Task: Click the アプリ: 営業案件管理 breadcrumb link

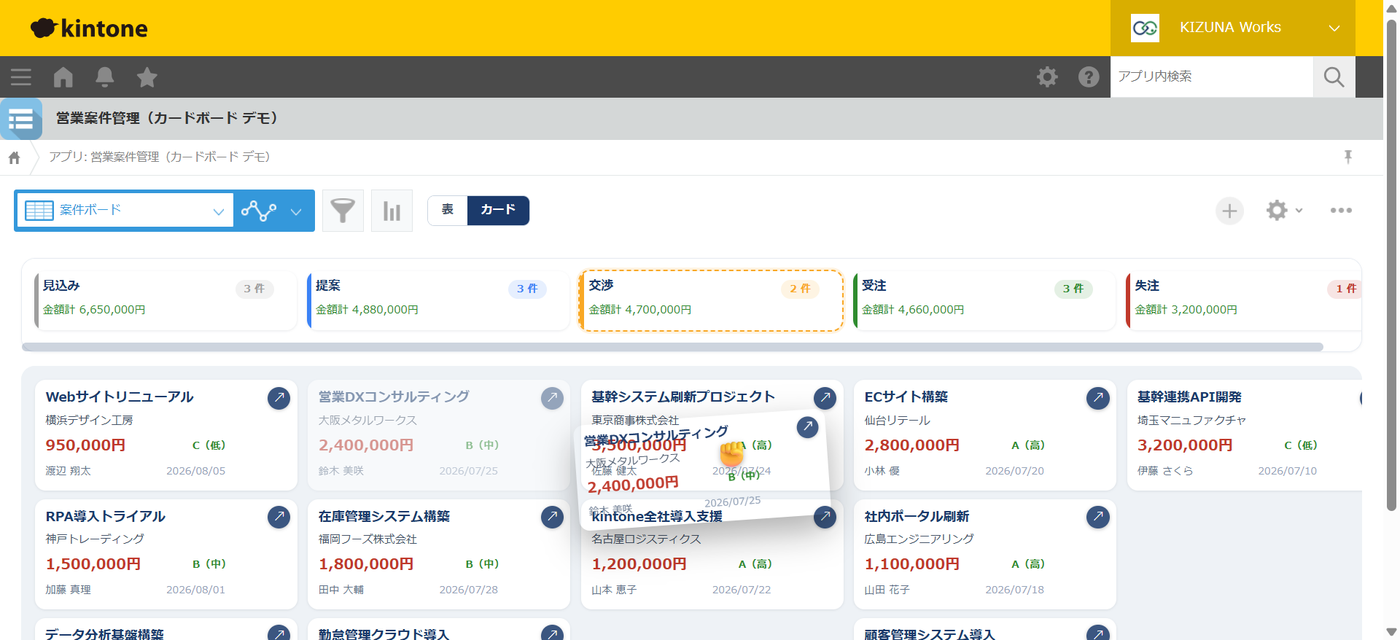Action: (x=159, y=157)
